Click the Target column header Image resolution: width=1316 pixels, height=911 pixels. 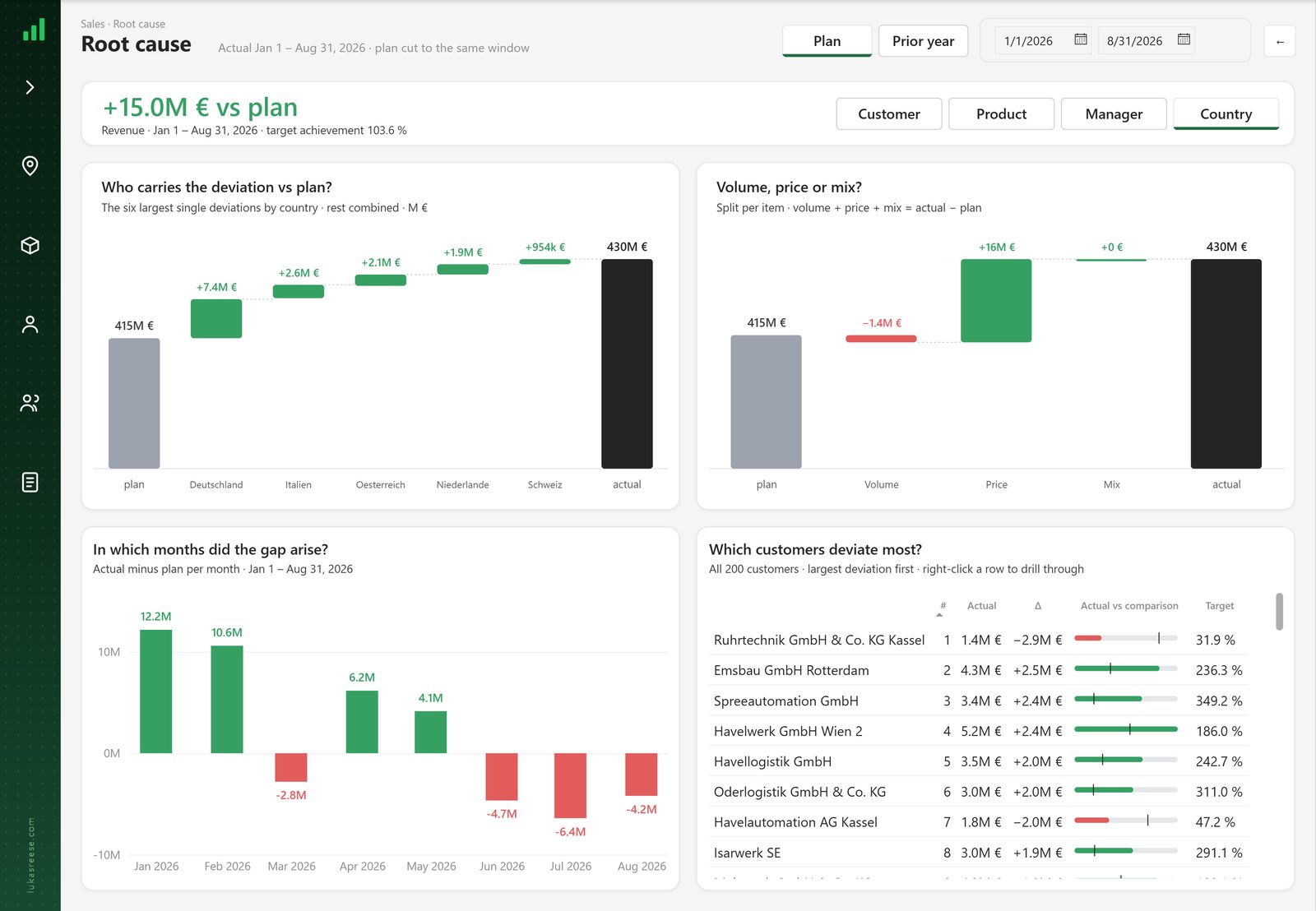[x=1219, y=606]
